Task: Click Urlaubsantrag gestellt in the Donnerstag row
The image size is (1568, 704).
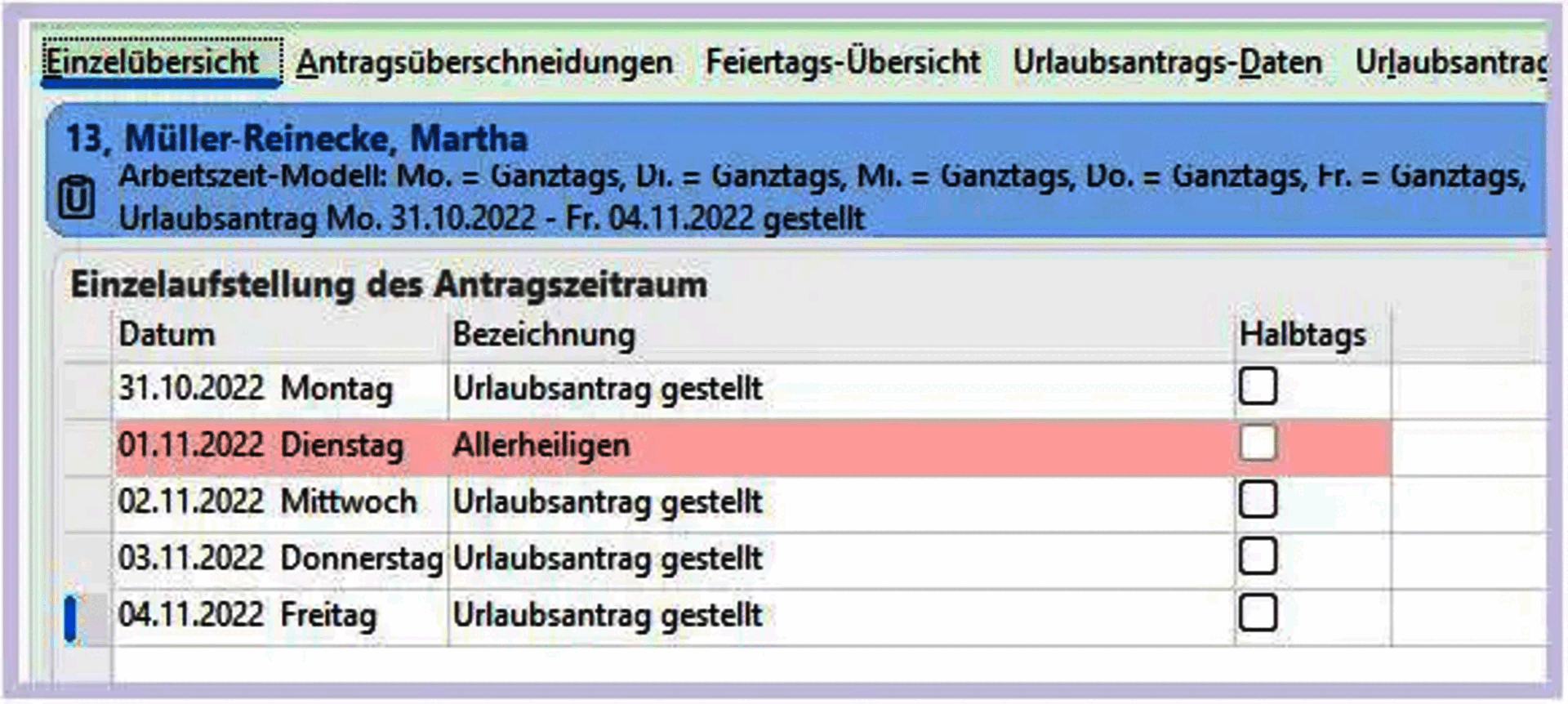Action: [x=607, y=559]
